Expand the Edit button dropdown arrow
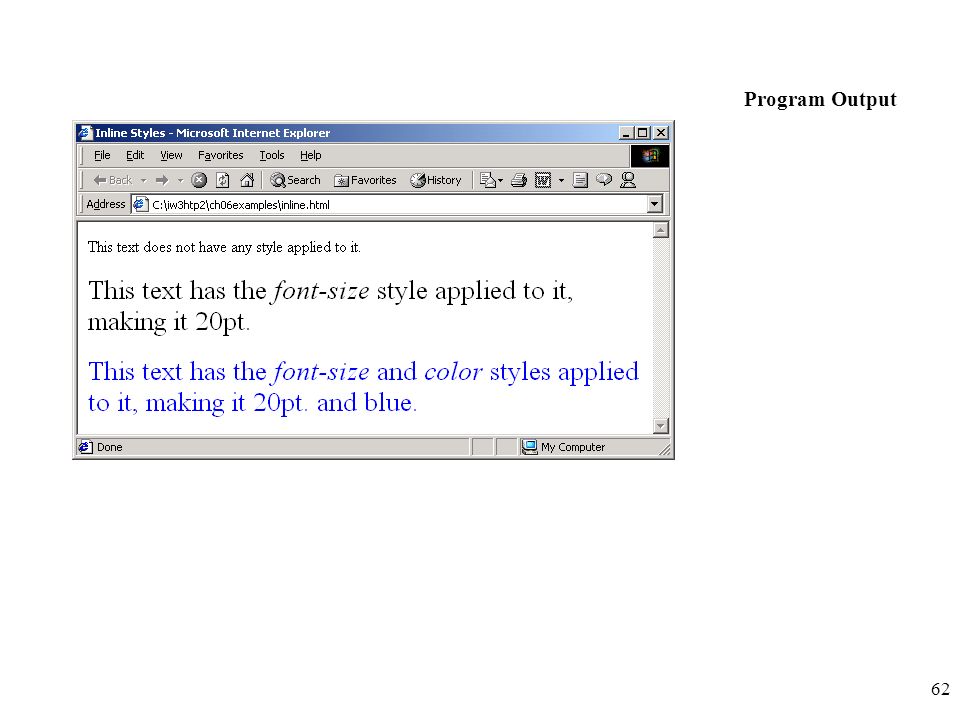 [561, 181]
